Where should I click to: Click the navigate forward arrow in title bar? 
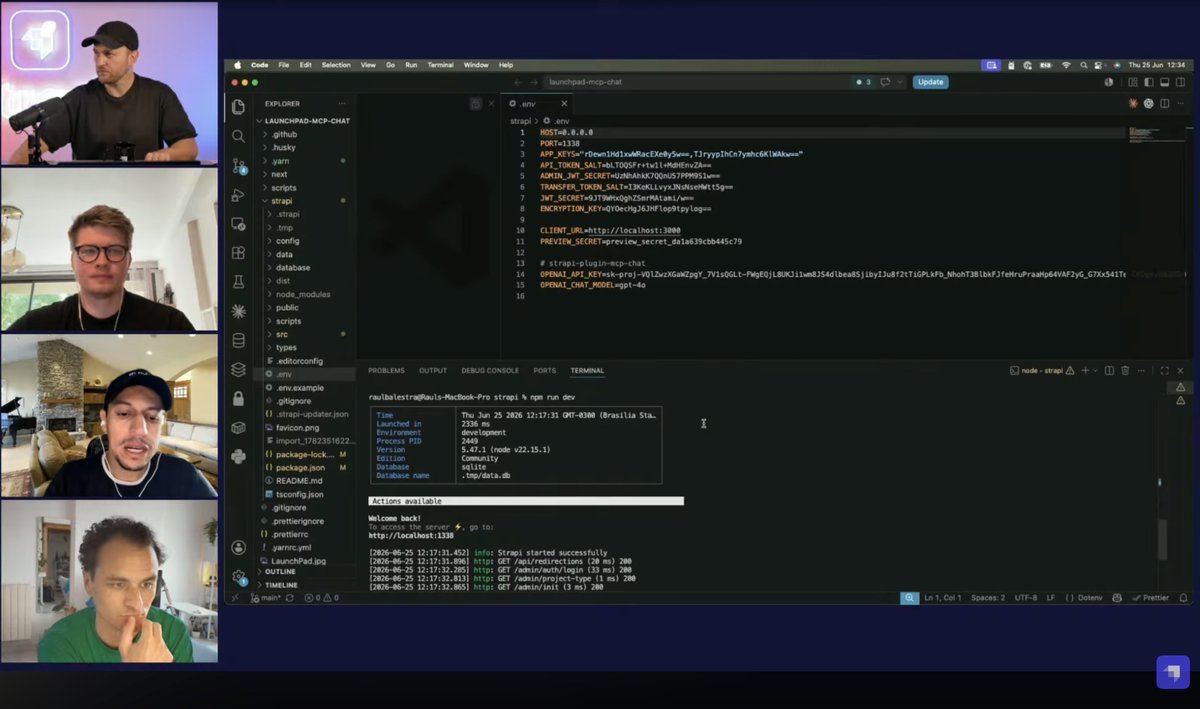tap(534, 82)
